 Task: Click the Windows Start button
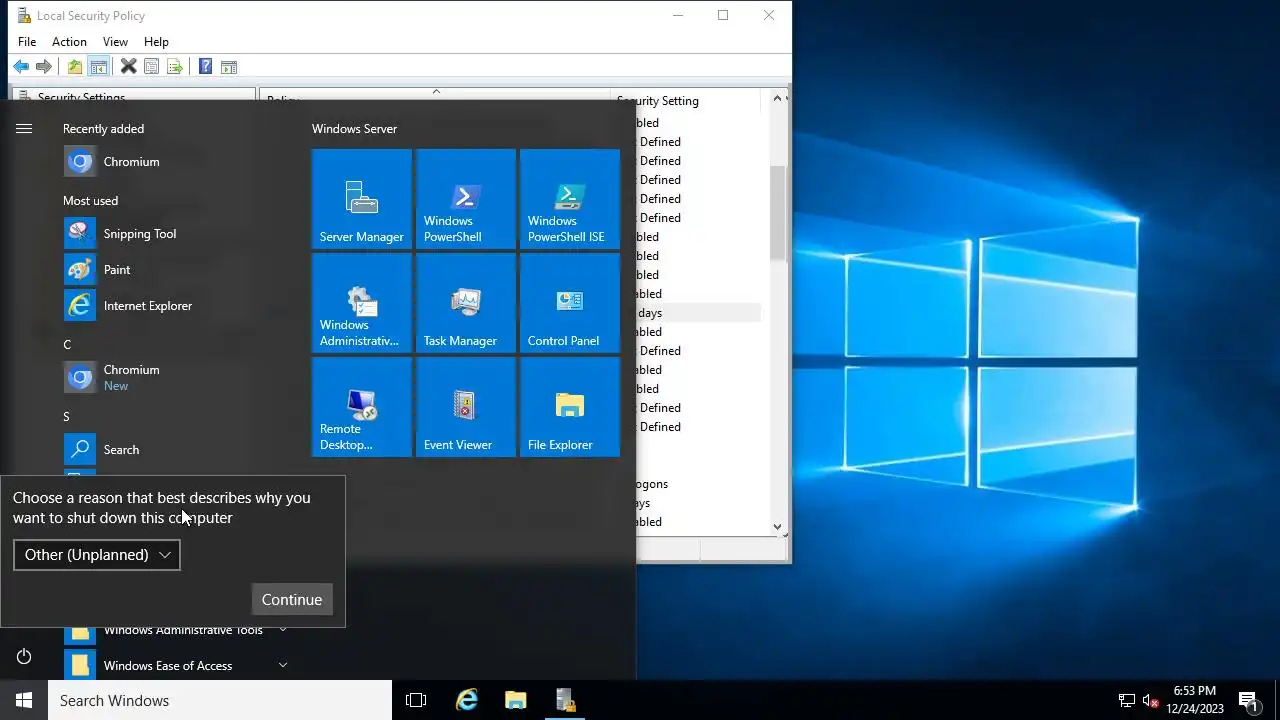pyautogui.click(x=24, y=700)
